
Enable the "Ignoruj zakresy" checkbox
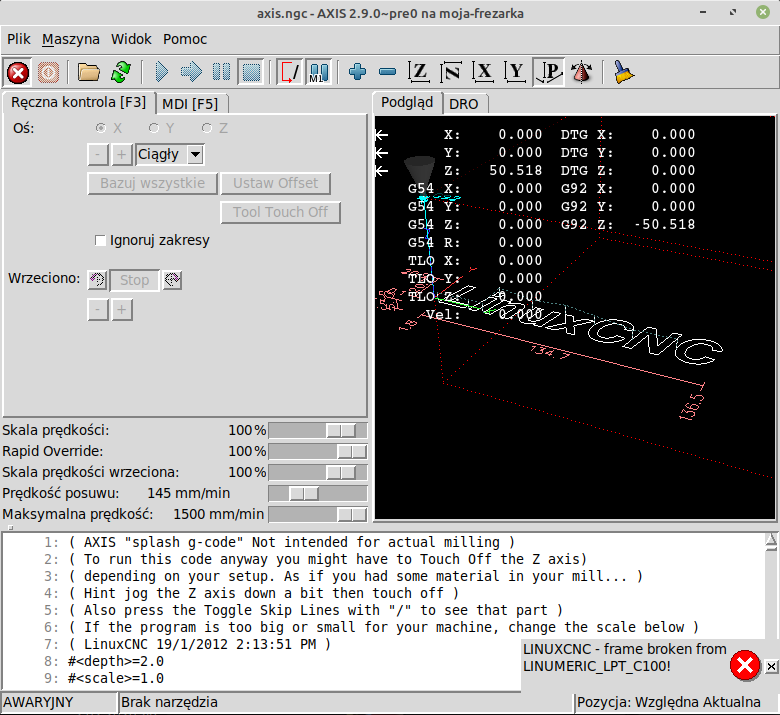(x=100, y=240)
